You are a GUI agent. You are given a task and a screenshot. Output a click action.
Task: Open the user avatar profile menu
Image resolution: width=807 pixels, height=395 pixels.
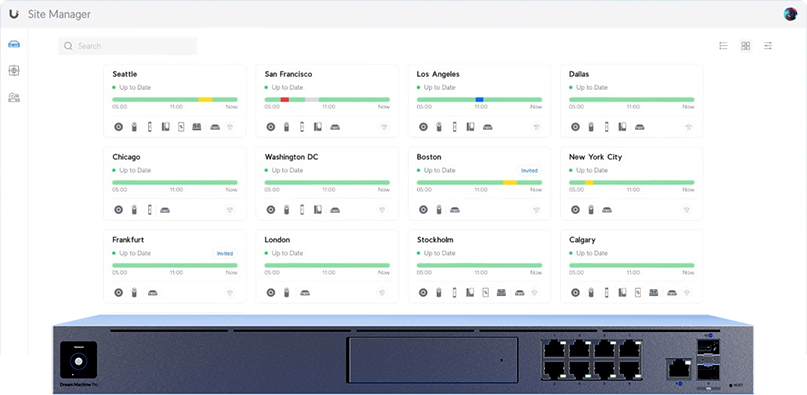pyautogui.click(x=790, y=14)
